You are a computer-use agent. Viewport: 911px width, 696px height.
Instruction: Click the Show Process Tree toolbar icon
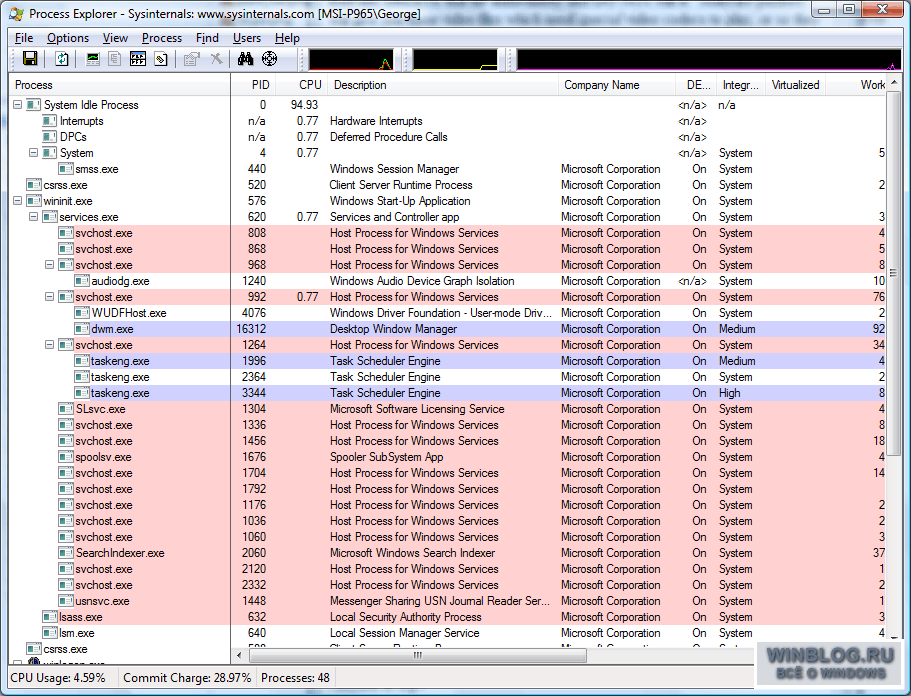pyautogui.click(x=115, y=59)
